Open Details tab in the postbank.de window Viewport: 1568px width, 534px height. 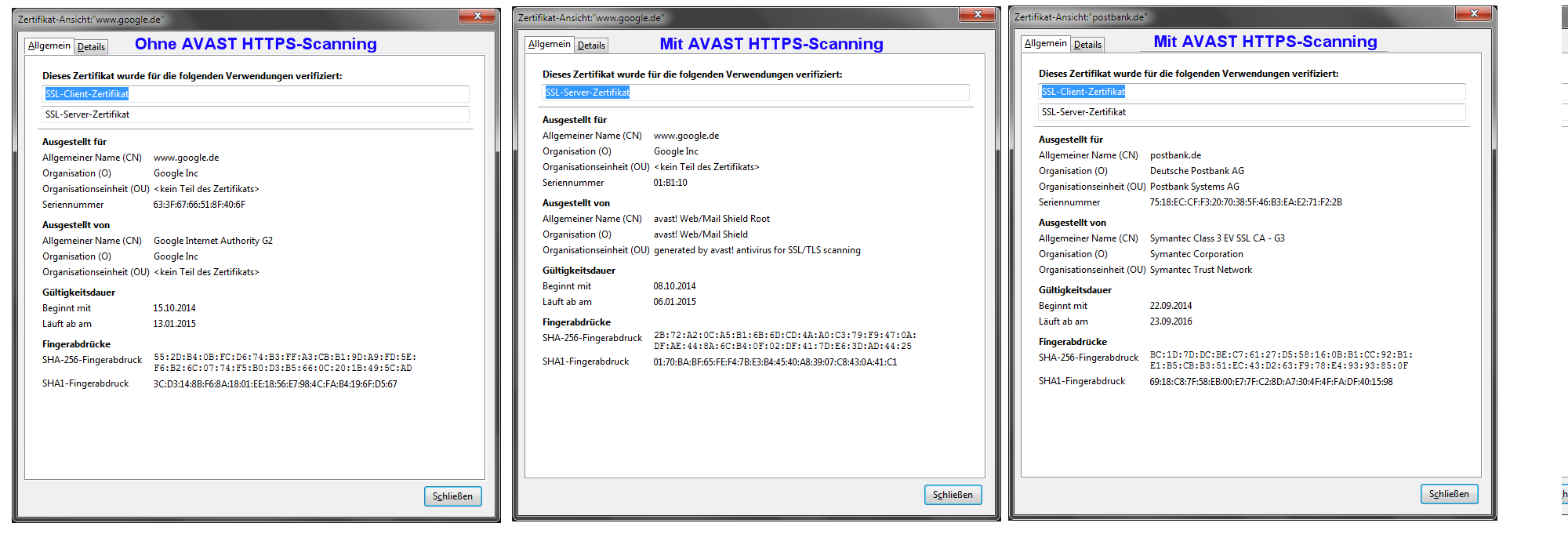[1087, 45]
